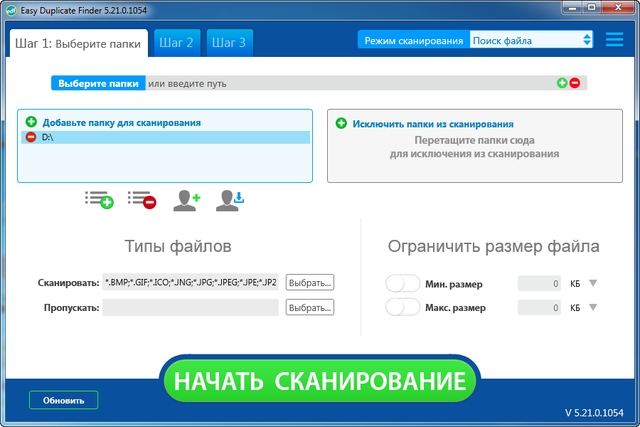Open the 'Поиск файла' scan mode dropdown

532,41
